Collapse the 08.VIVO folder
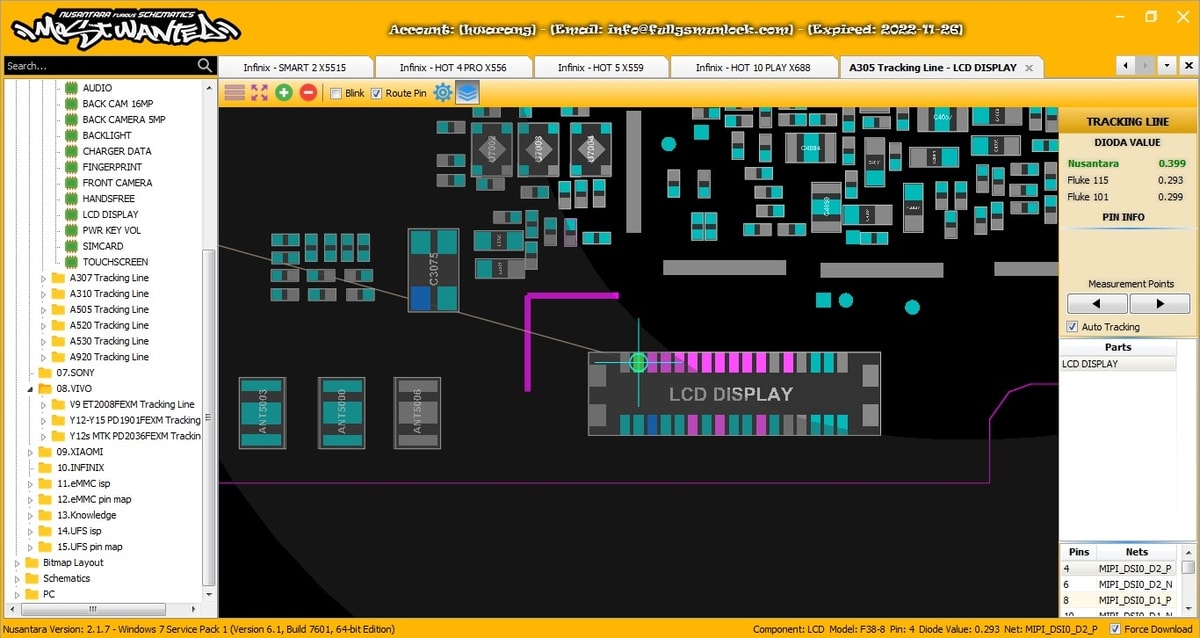The height and width of the screenshot is (638, 1200). pos(30,389)
